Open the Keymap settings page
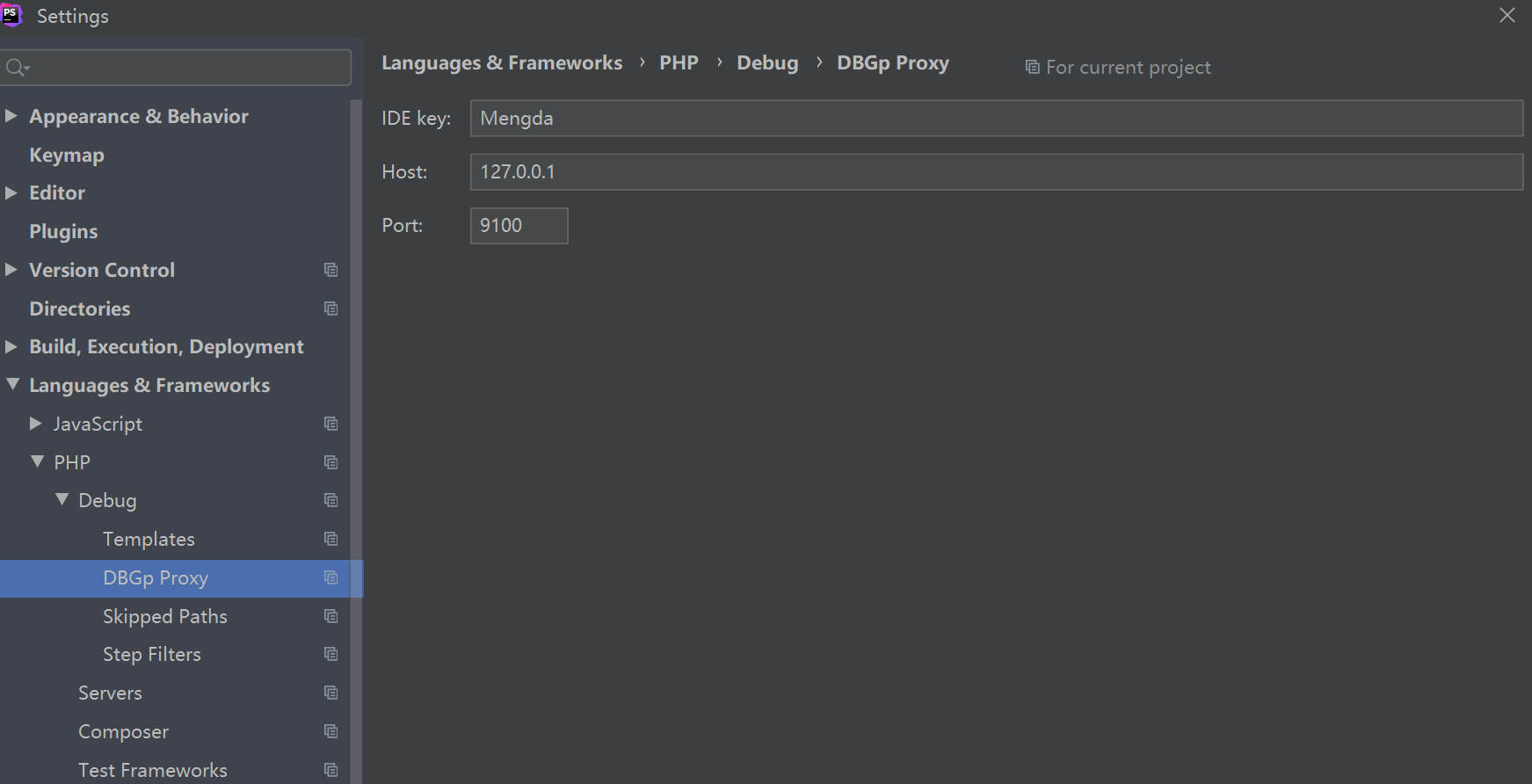This screenshot has width=1532, height=784. [x=67, y=155]
